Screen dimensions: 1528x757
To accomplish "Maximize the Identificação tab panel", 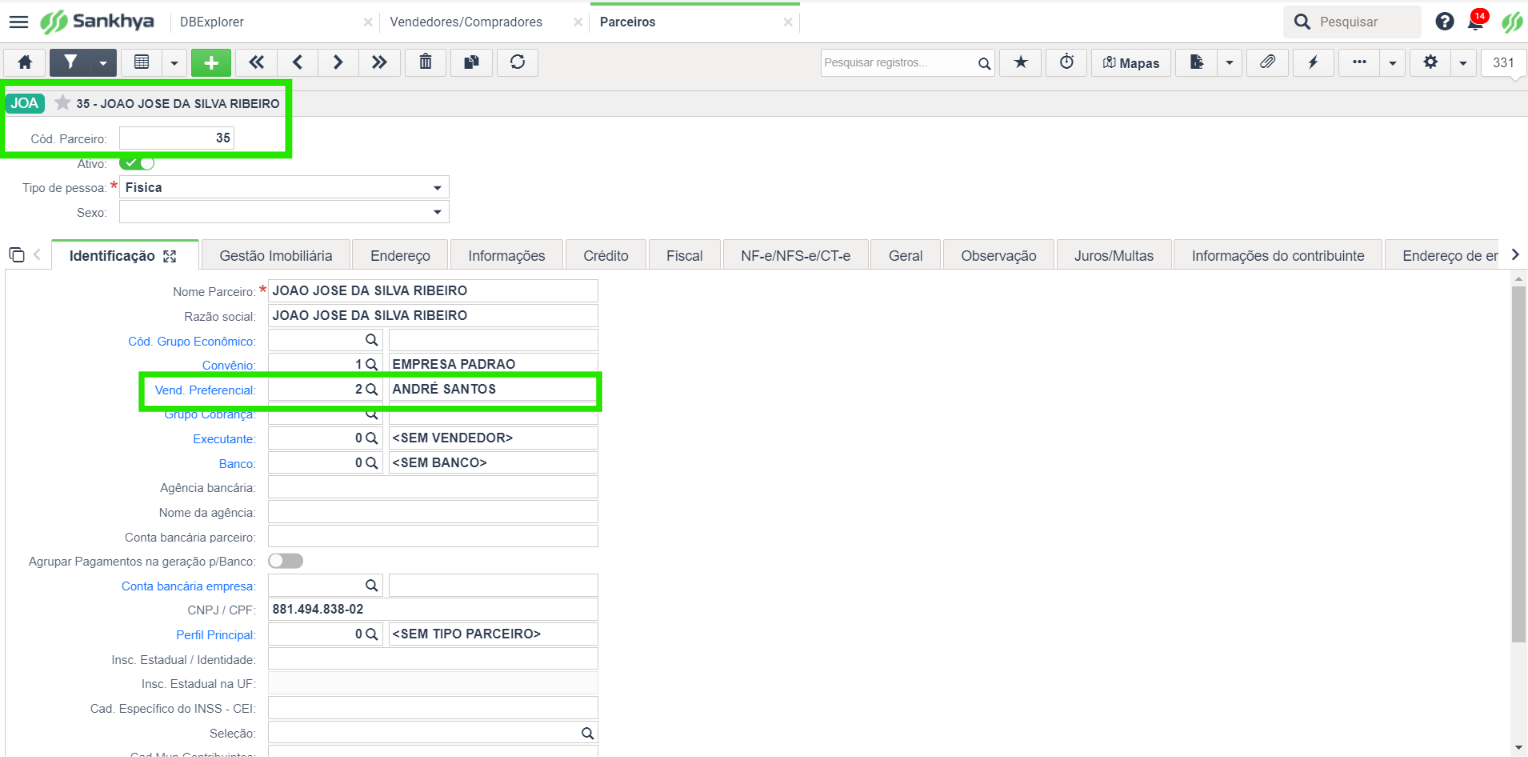I will tap(169, 256).
